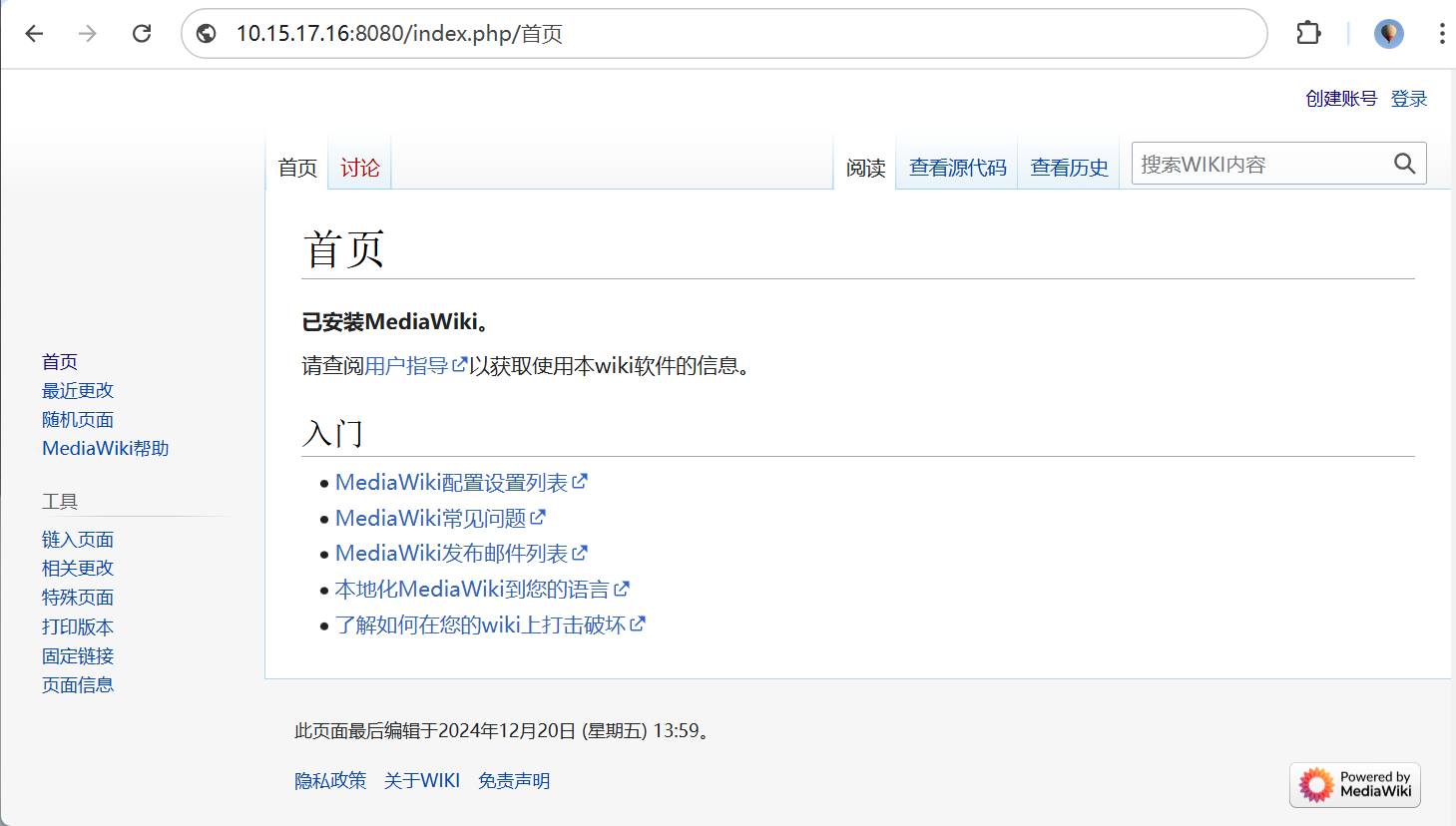The width and height of the screenshot is (1456, 826).
Task: Reload the page with the refresh icon
Action: point(142,34)
